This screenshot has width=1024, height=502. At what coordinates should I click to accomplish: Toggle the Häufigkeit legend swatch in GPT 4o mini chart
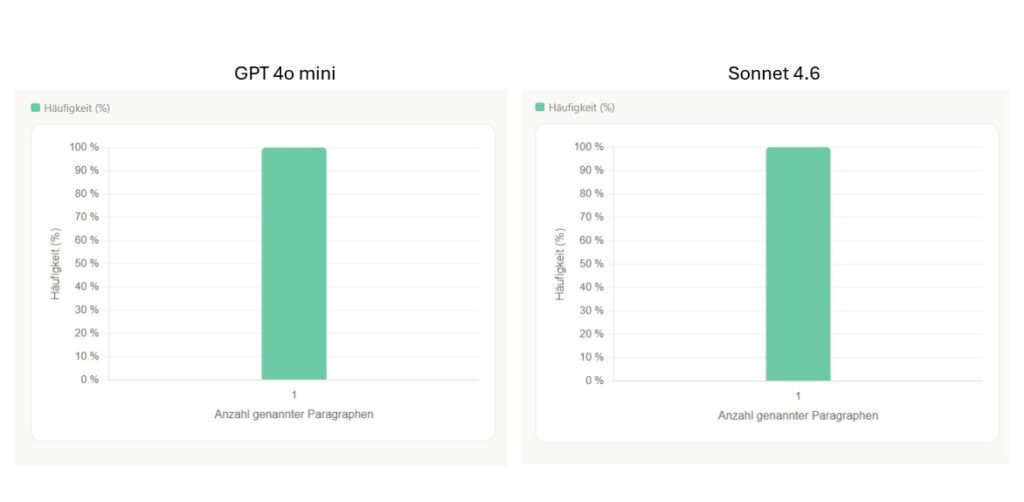(36, 108)
